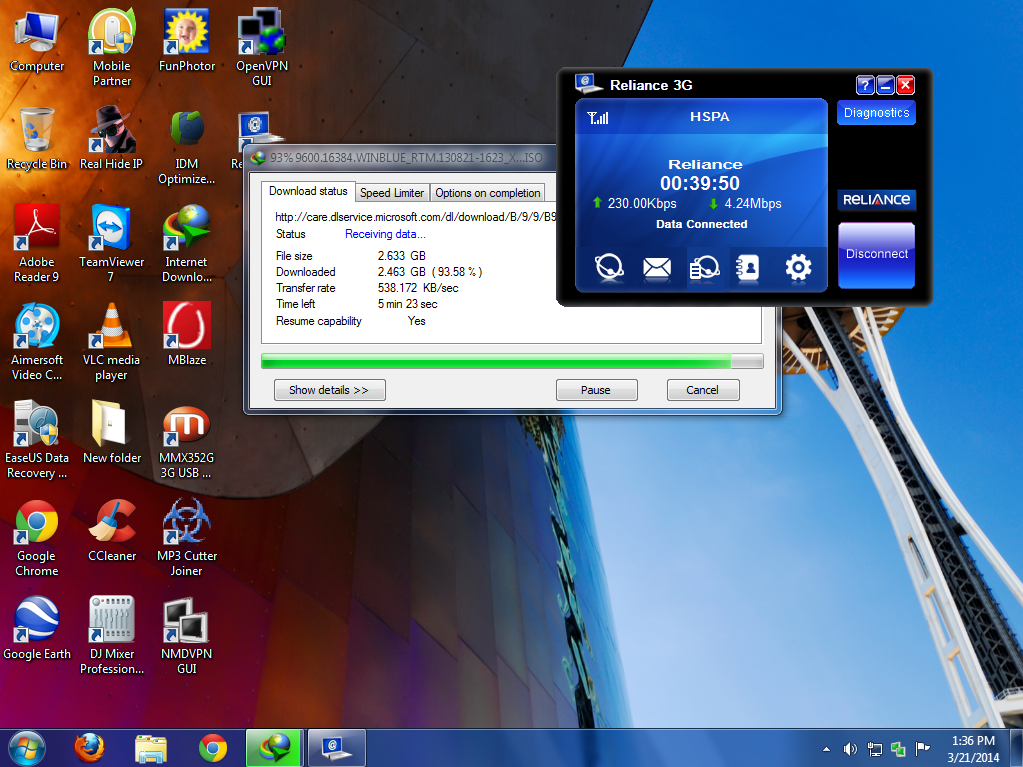This screenshot has height=767, width=1023.
Task: Open TeamViewer 7 shortcut
Action: point(112,244)
